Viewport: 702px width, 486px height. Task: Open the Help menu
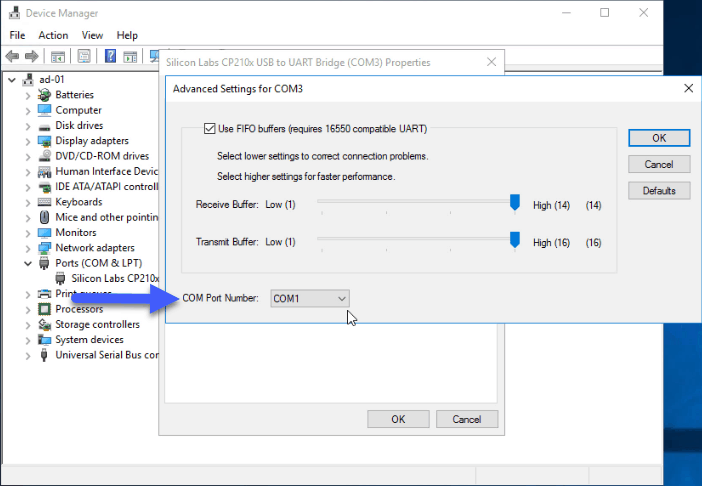coord(127,35)
